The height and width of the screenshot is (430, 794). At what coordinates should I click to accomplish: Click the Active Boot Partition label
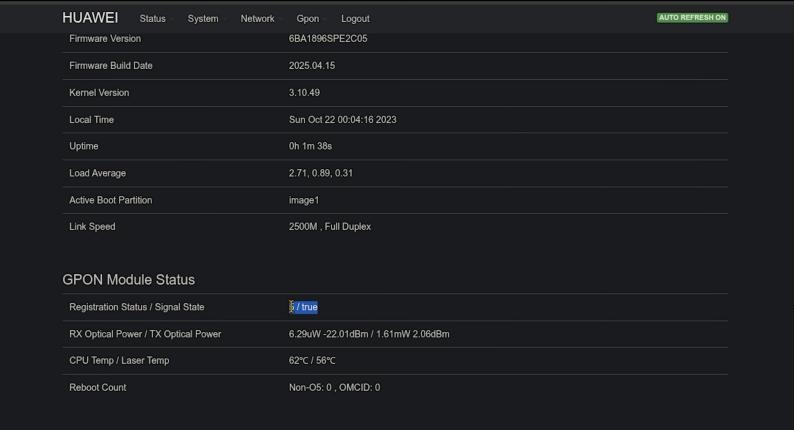coord(111,200)
